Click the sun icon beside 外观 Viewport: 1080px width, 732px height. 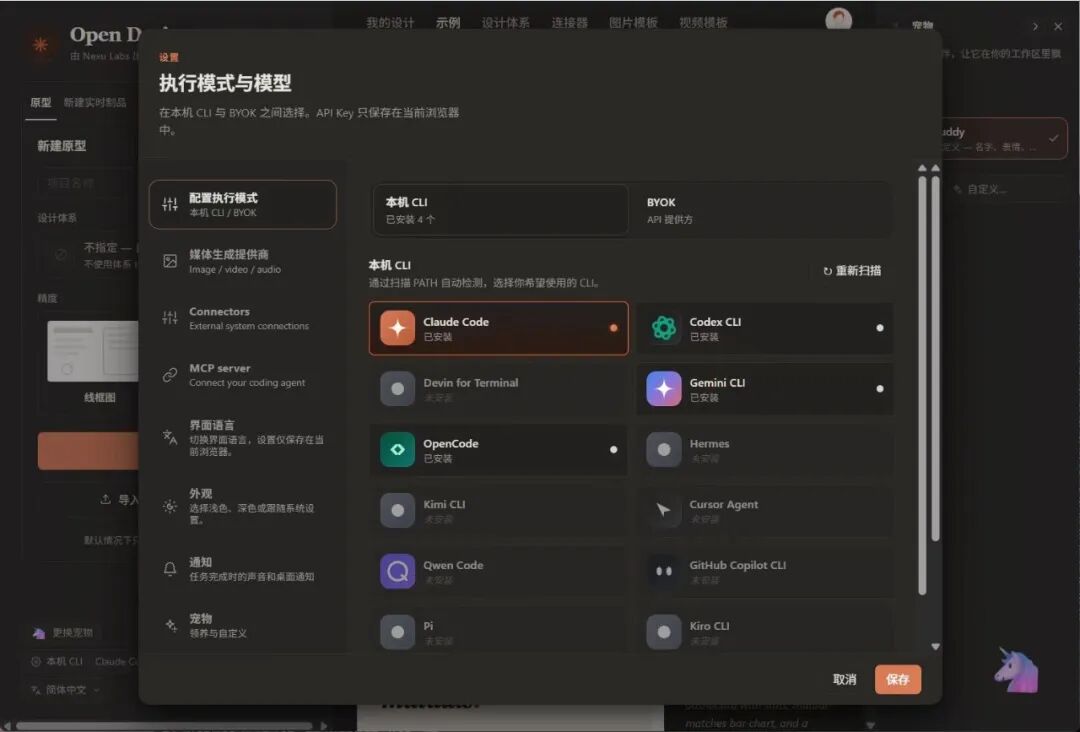(169, 506)
